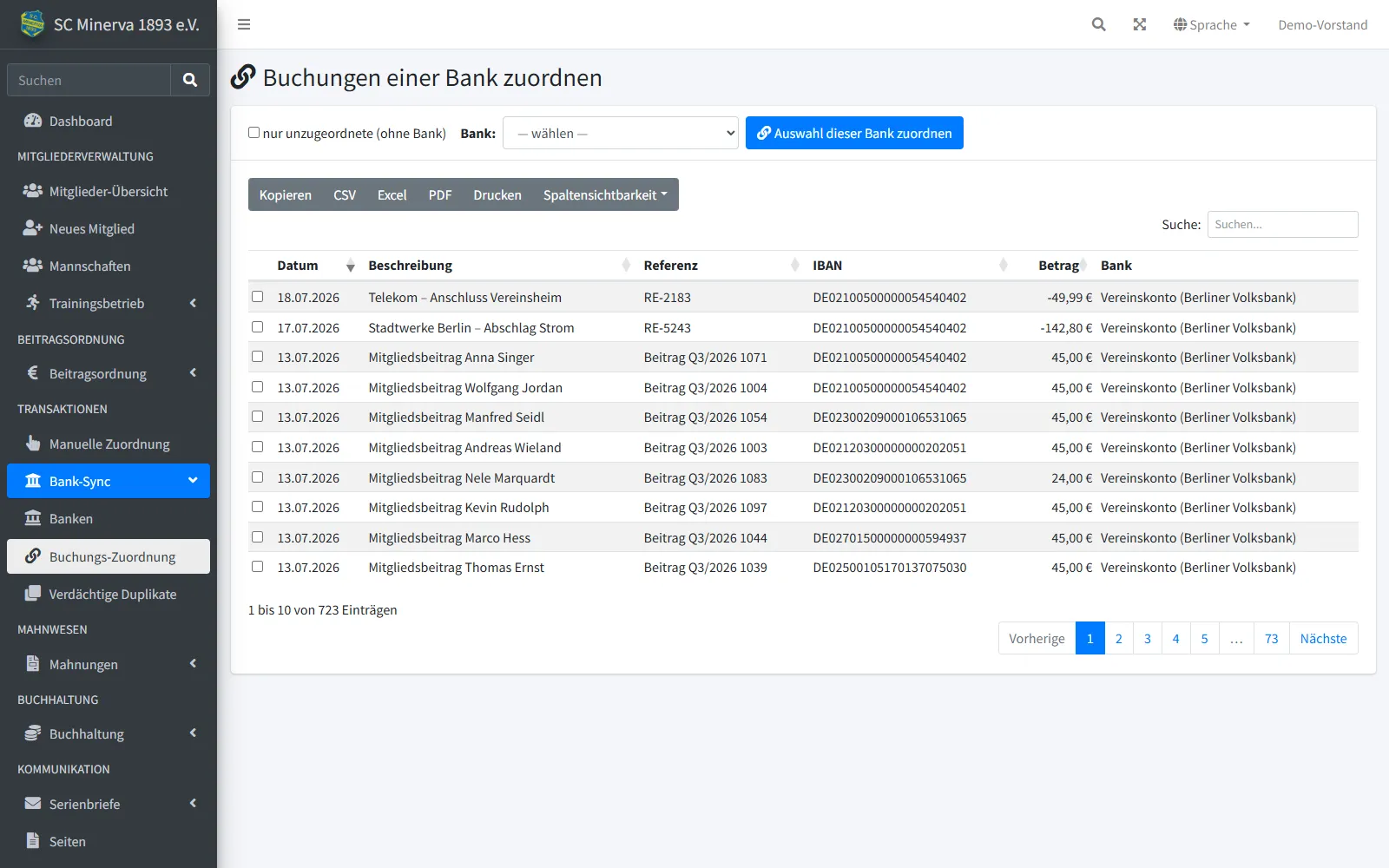This screenshot has width=1389, height=868.
Task: Click the Dashboard palette icon
Action: pyautogui.click(x=33, y=121)
